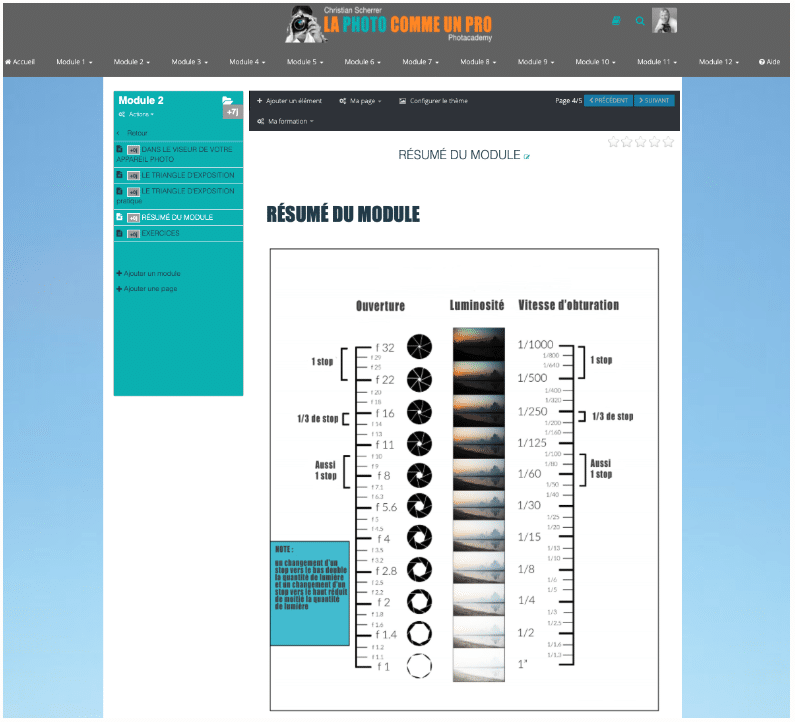Expand Module 6 in top navigation
This screenshot has width=795, height=722.
point(362,62)
